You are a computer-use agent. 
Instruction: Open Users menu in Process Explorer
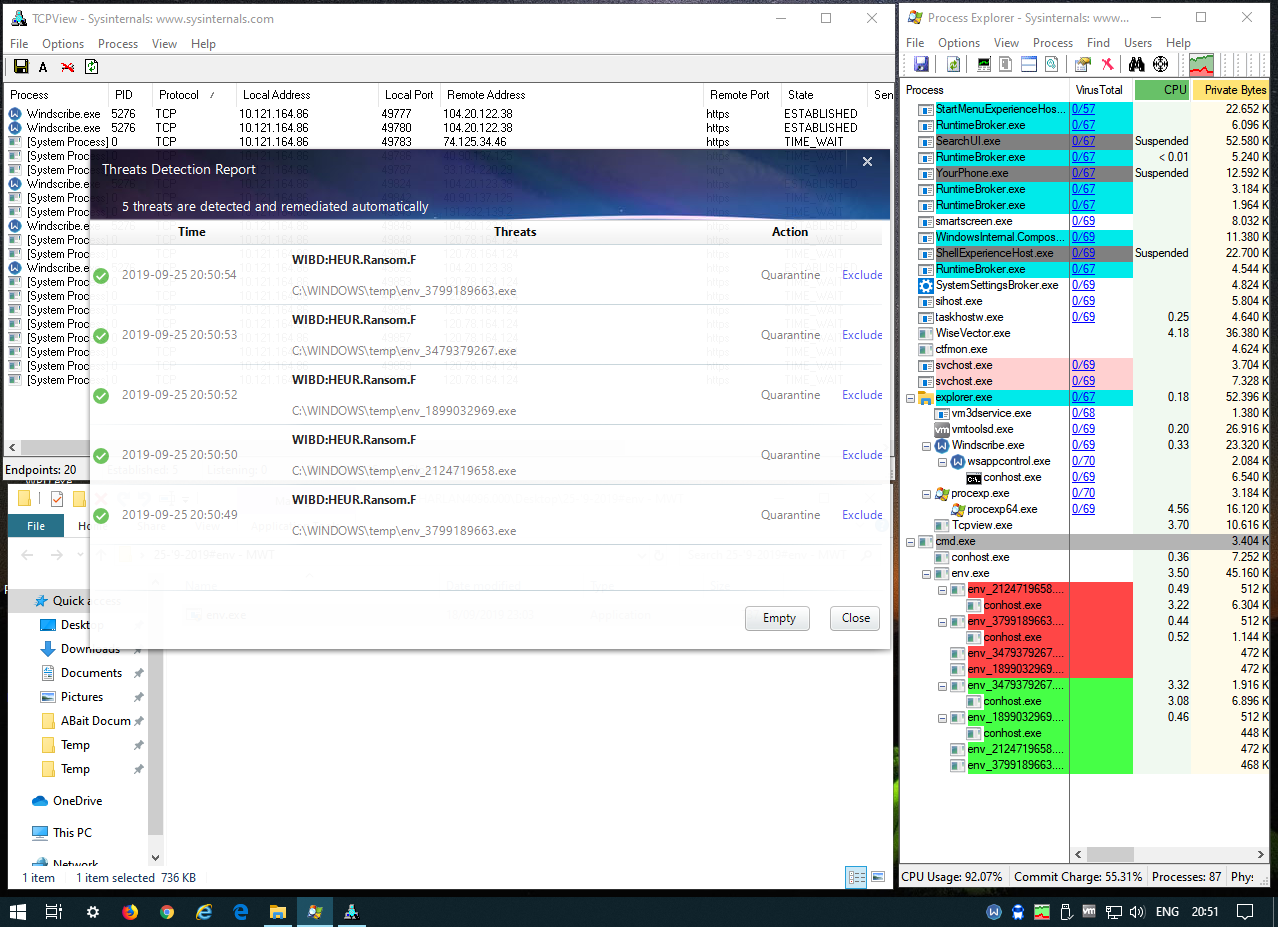coord(1138,43)
